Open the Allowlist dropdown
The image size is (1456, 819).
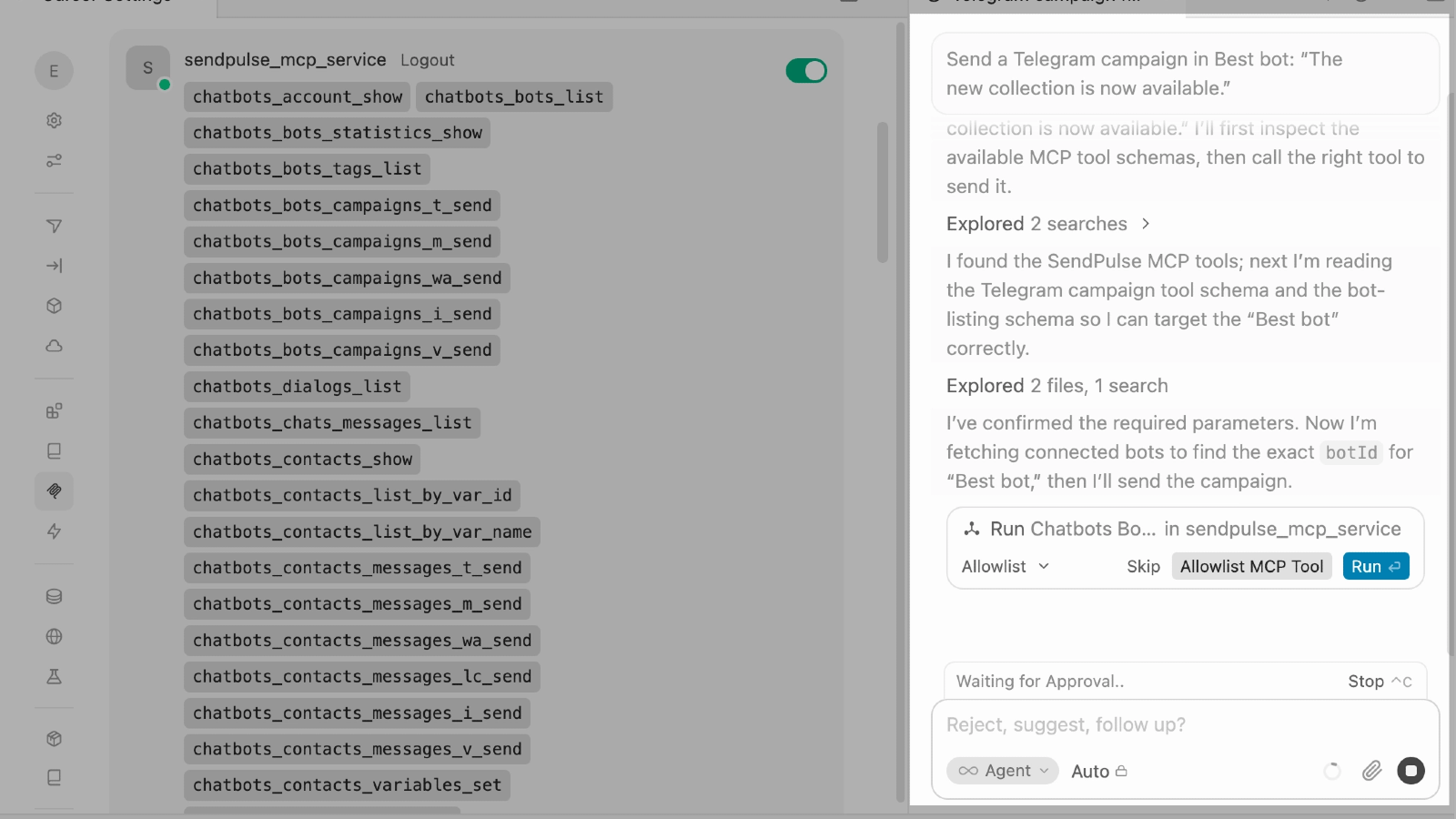(1006, 566)
